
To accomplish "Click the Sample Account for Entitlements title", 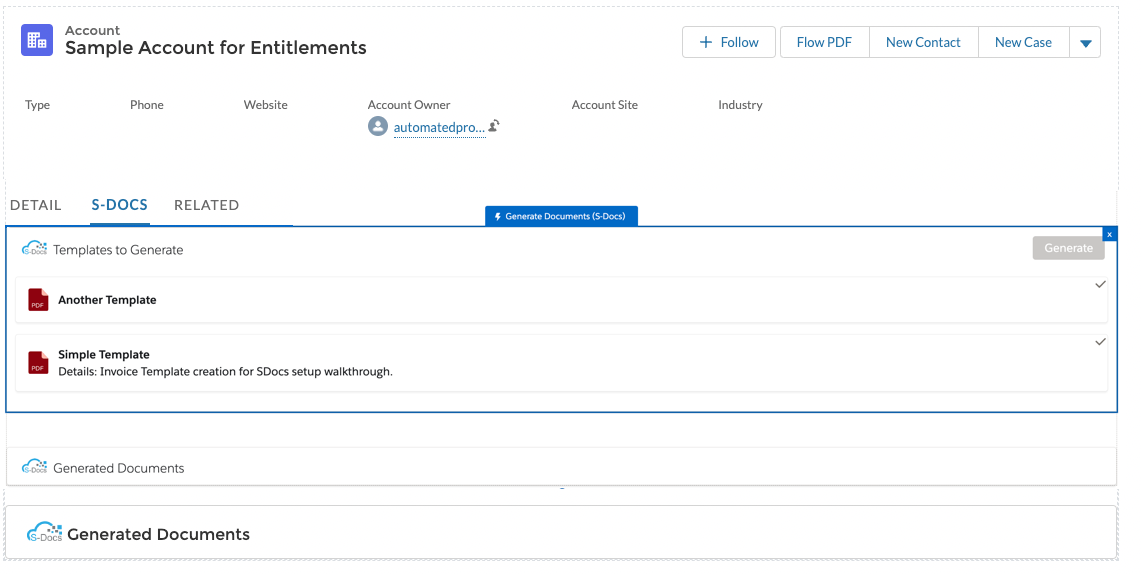I will coord(216,48).
